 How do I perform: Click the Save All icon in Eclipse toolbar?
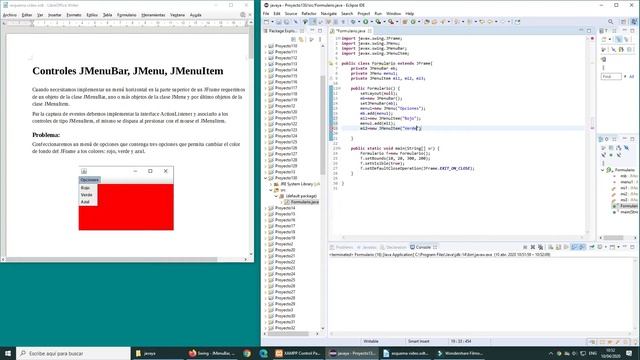(x=286, y=22)
